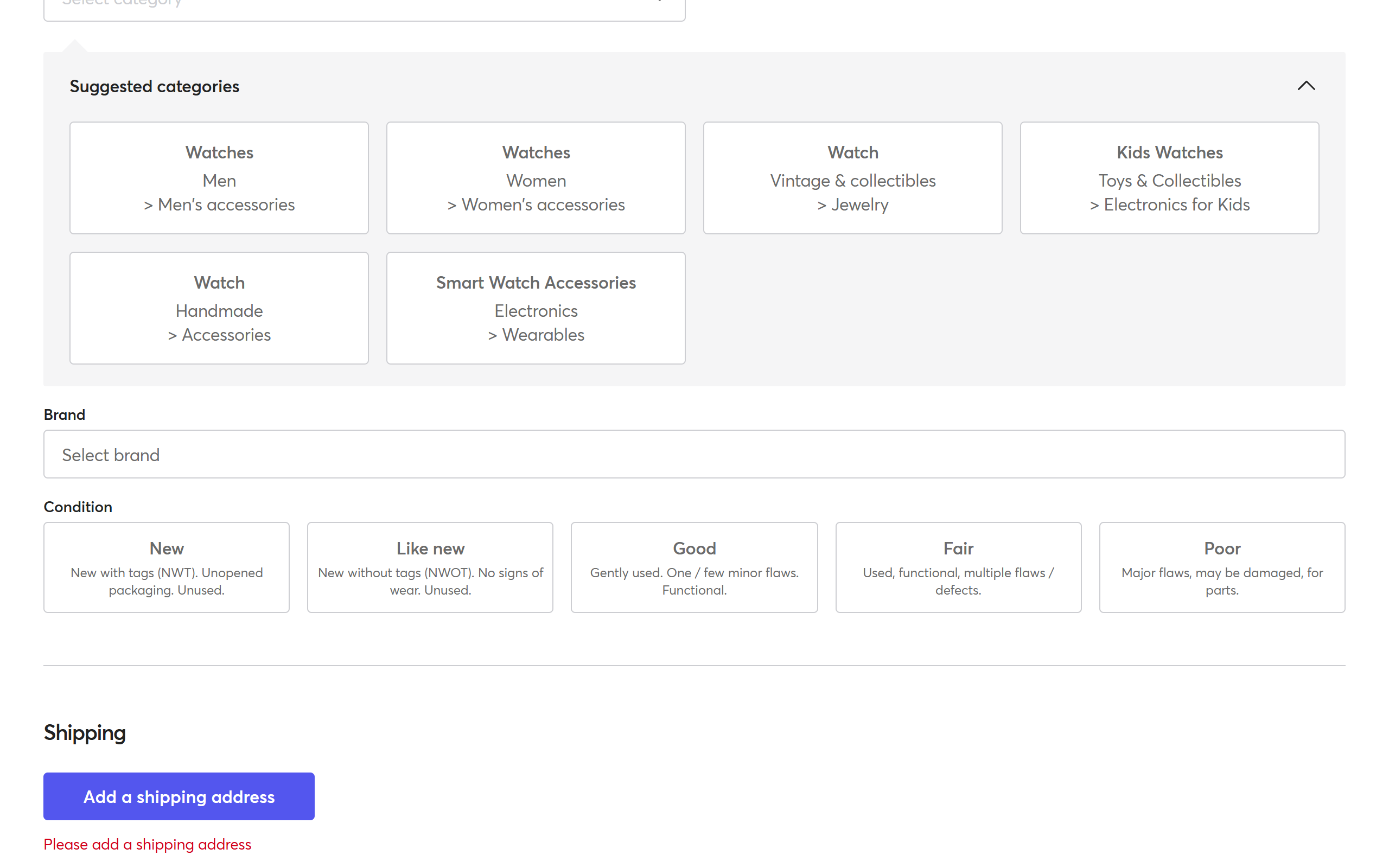Pick Watch under Handmade Accessories
This screenshot has width=1389, height=868.
click(x=219, y=308)
